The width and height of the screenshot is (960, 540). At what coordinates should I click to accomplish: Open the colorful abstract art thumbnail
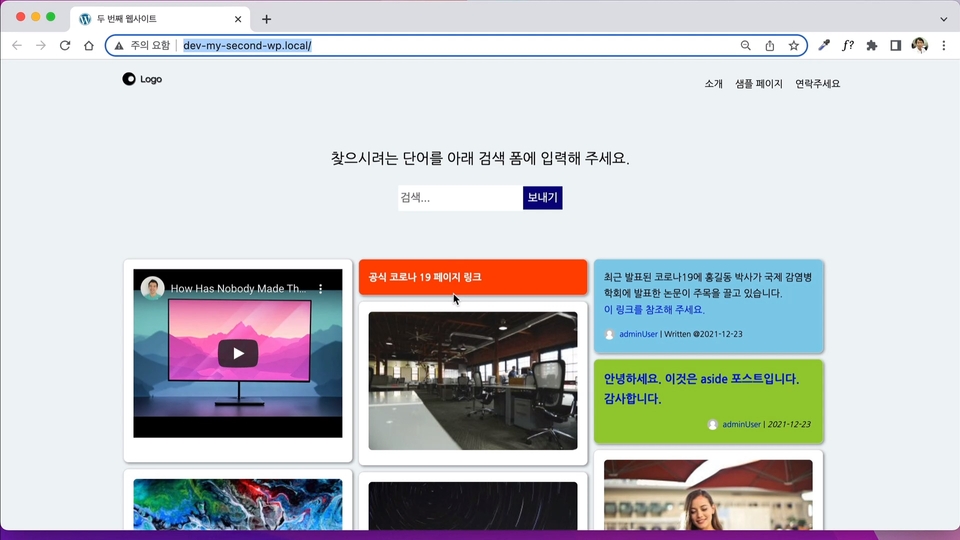(238, 504)
